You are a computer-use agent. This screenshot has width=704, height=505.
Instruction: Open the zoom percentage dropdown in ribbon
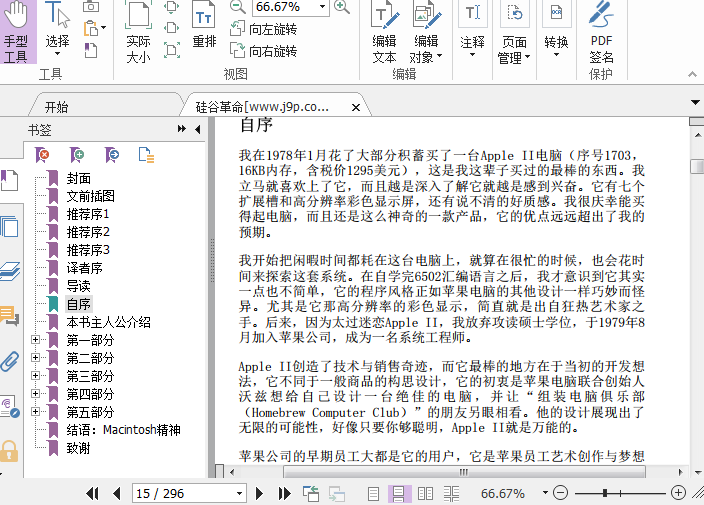click(322, 7)
